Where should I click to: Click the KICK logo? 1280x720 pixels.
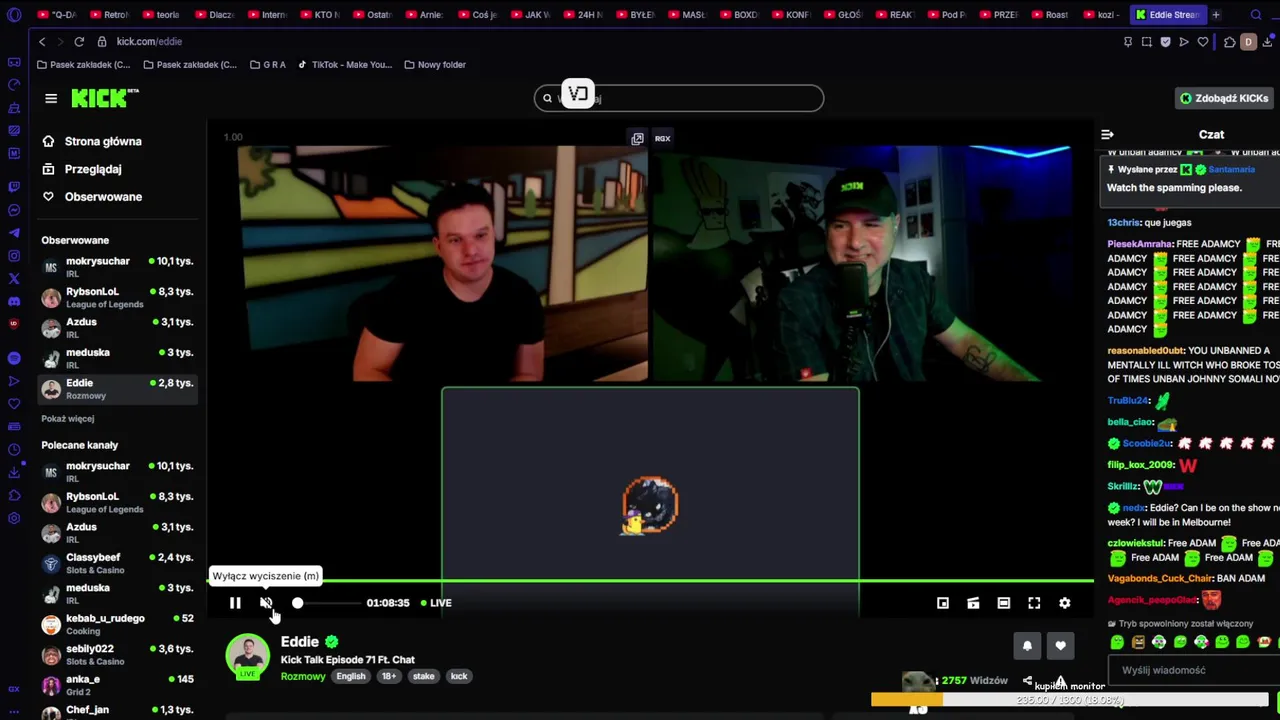(x=104, y=98)
